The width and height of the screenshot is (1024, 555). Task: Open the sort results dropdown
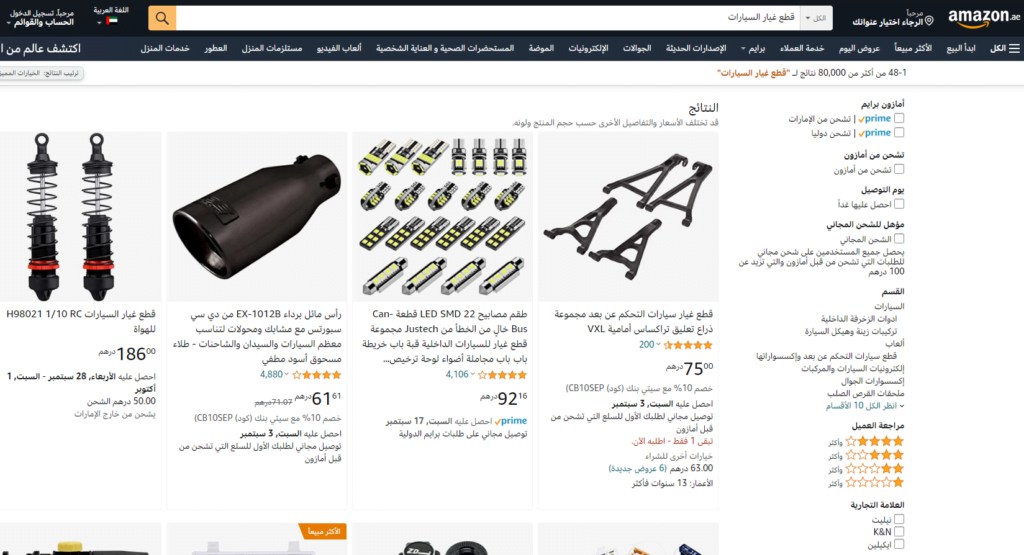[40, 73]
